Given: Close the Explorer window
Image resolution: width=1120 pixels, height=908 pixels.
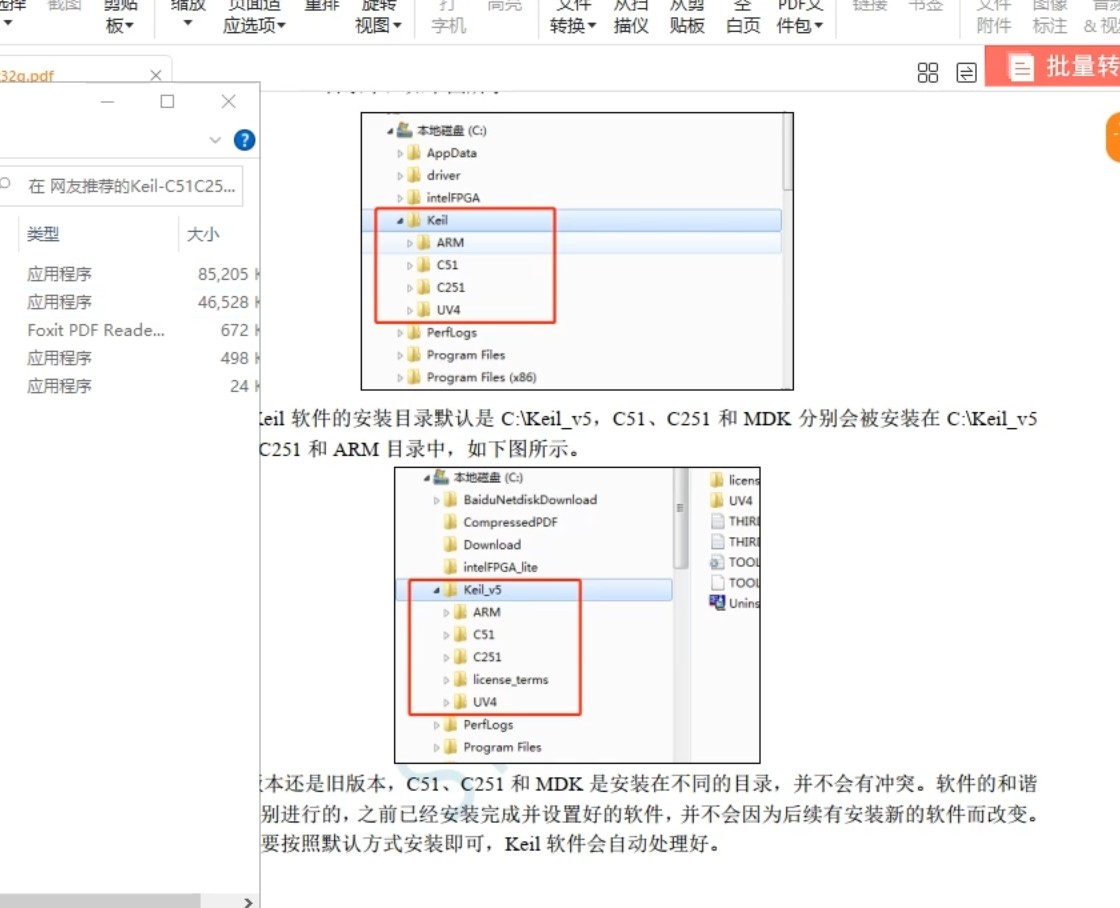Looking at the screenshot, I should coord(229,101).
